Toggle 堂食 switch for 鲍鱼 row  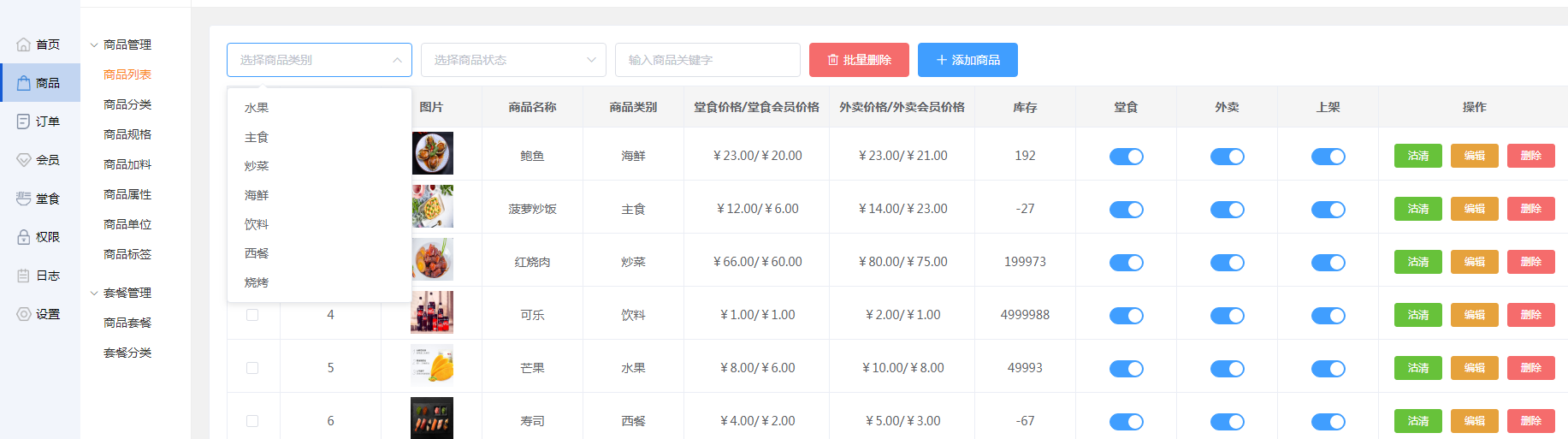[1126, 157]
